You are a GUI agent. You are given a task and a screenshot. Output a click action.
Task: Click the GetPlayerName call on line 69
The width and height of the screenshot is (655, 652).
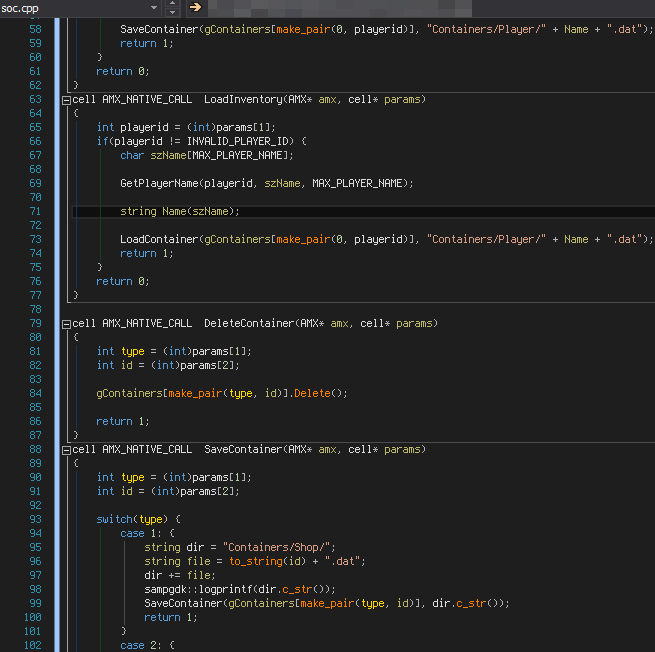[267, 183]
